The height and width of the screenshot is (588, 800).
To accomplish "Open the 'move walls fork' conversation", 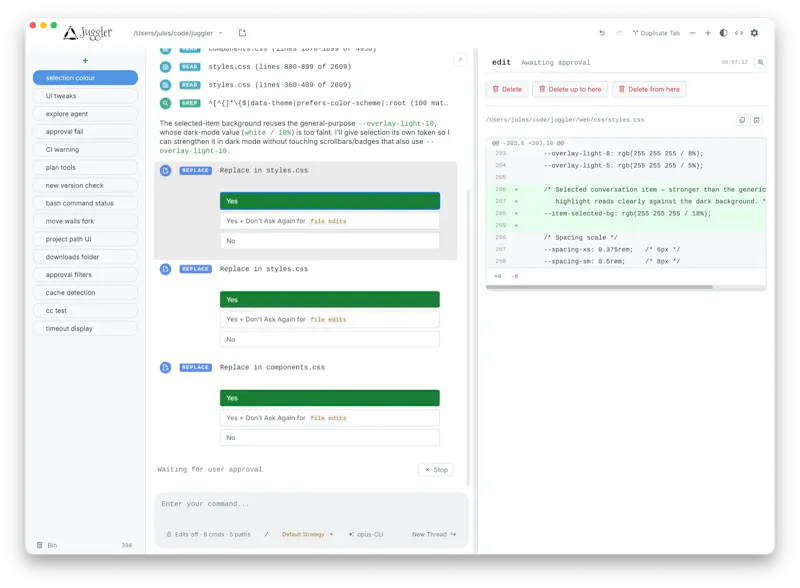I will [x=85, y=221].
